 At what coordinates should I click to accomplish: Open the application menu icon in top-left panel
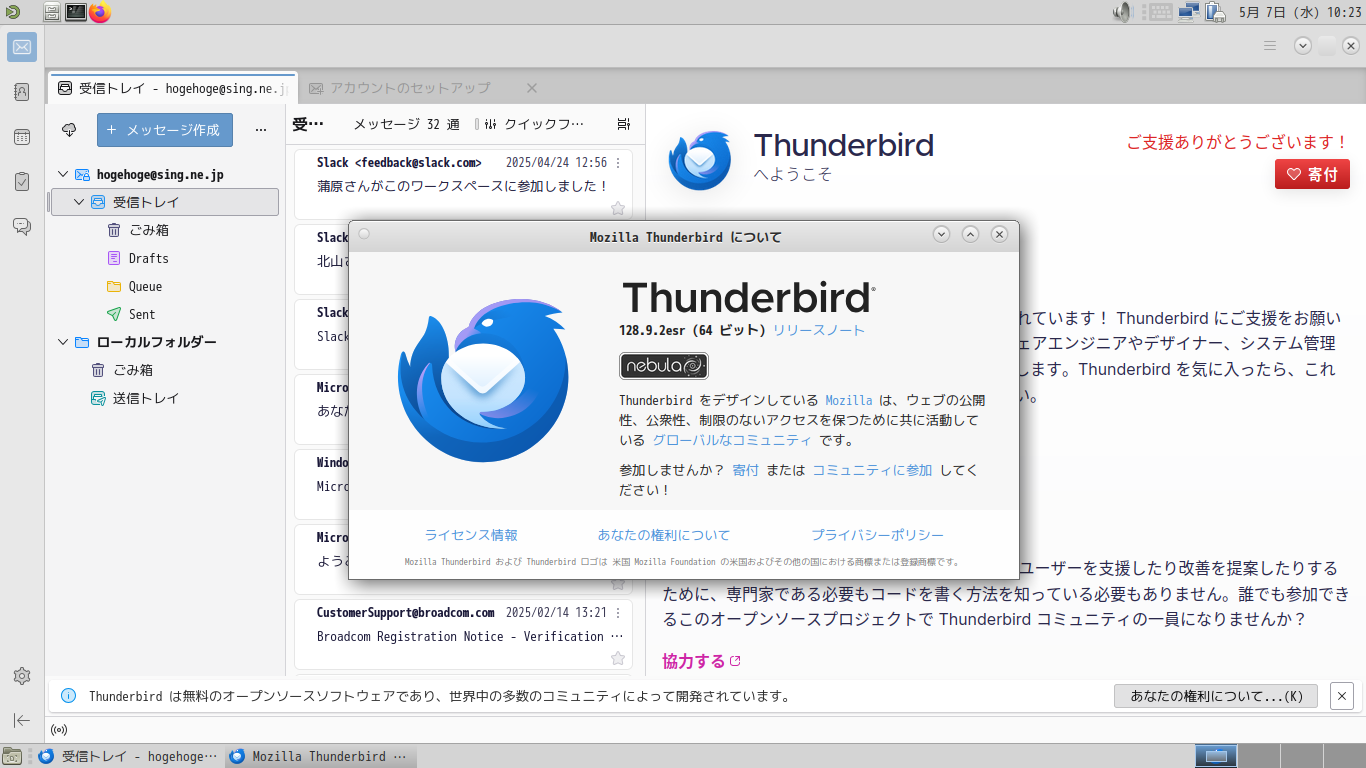tap(11, 12)
